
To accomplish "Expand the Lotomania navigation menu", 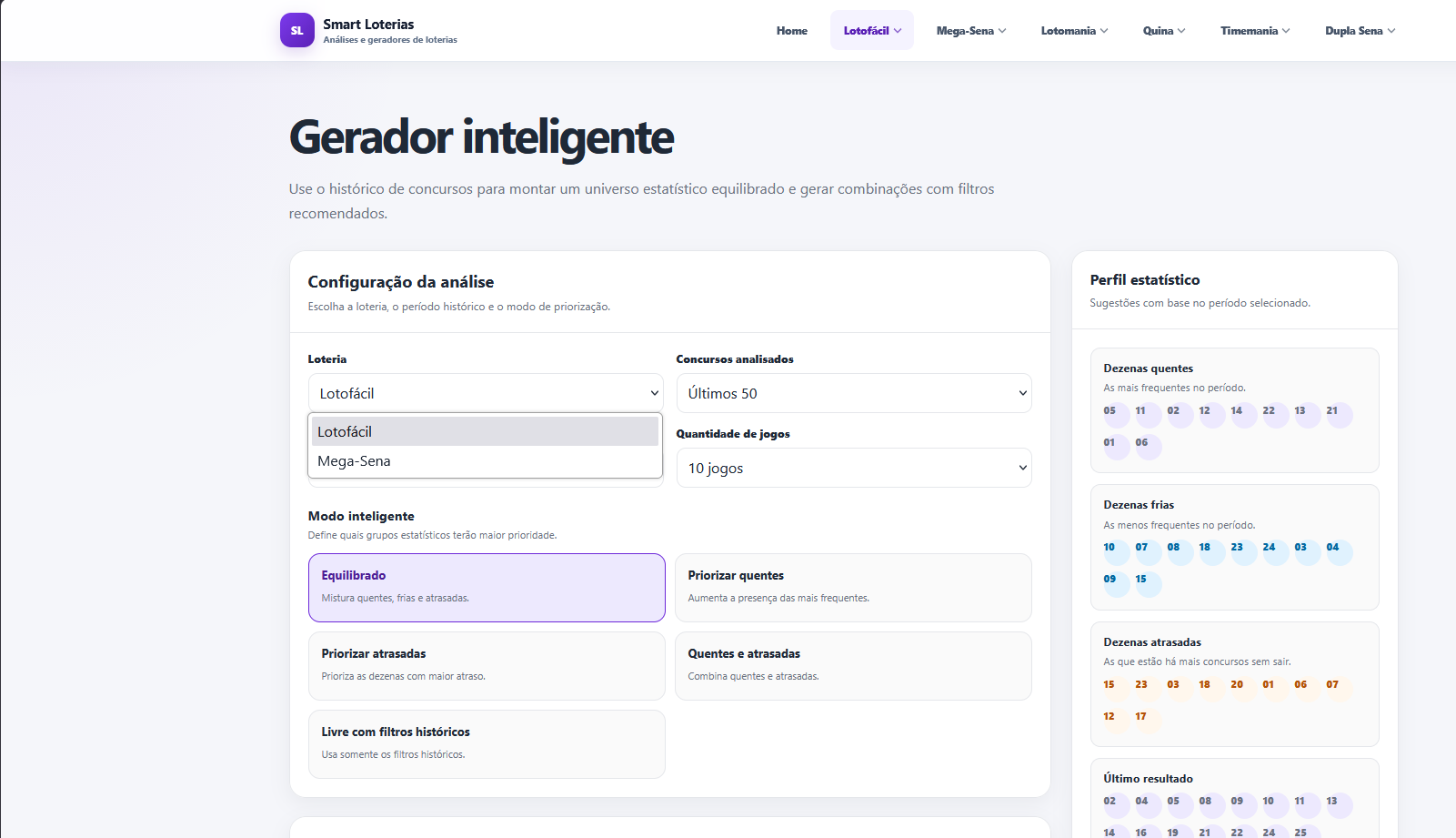I will [1074, 31].
